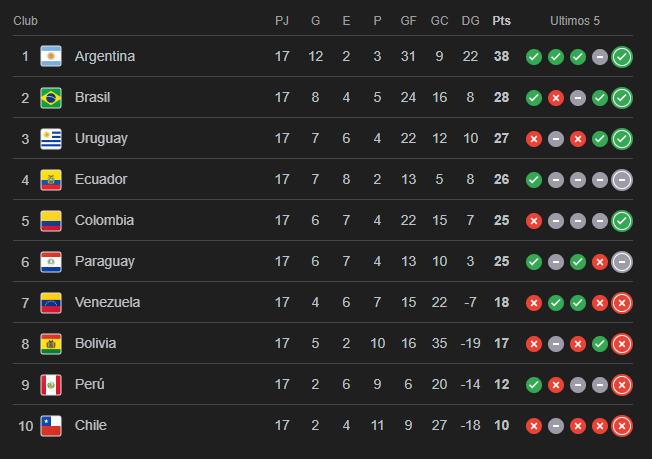The height and width of the screenshot is (459, 652).
Task: Click the Bolivia team name
Action: (95, 343)
